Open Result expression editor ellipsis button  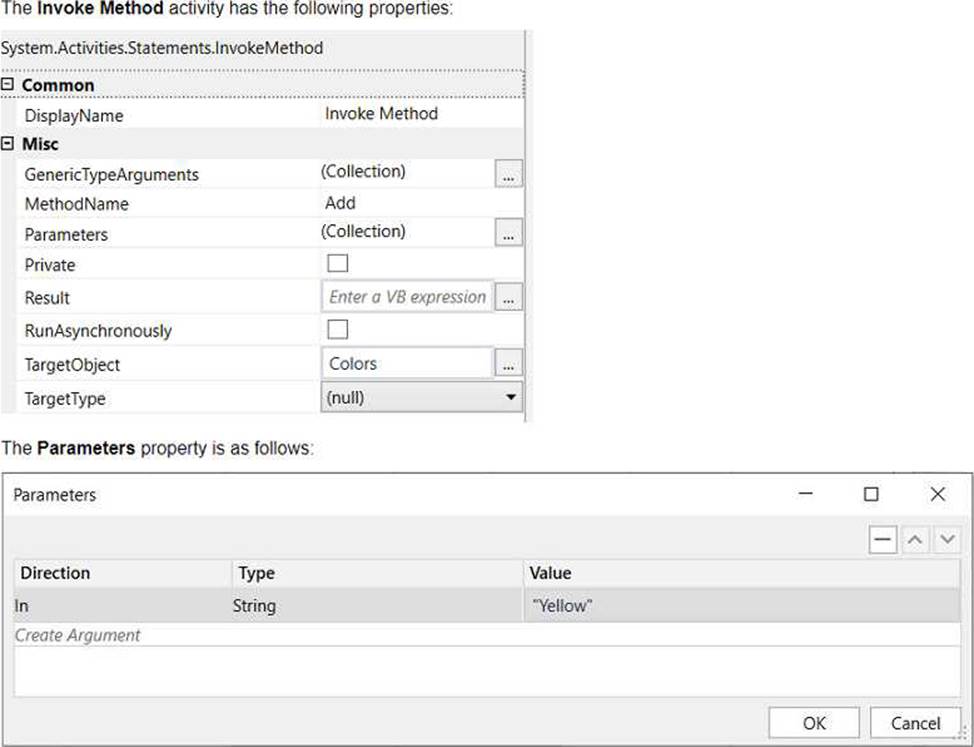(x=508, y=297)
